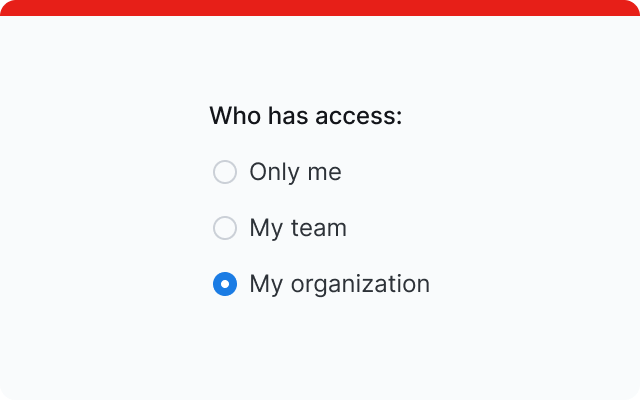The height and width of the screenshot is (400, 640).
Task: Click the "My team" text label
Action: 298,228
